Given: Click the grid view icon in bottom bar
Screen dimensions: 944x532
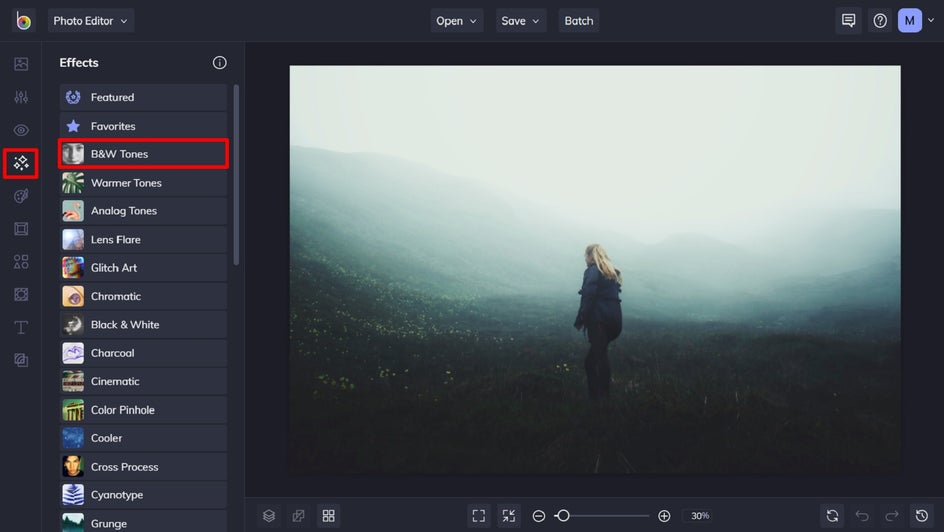Looking at the screenshot, I should click(329, 516).
